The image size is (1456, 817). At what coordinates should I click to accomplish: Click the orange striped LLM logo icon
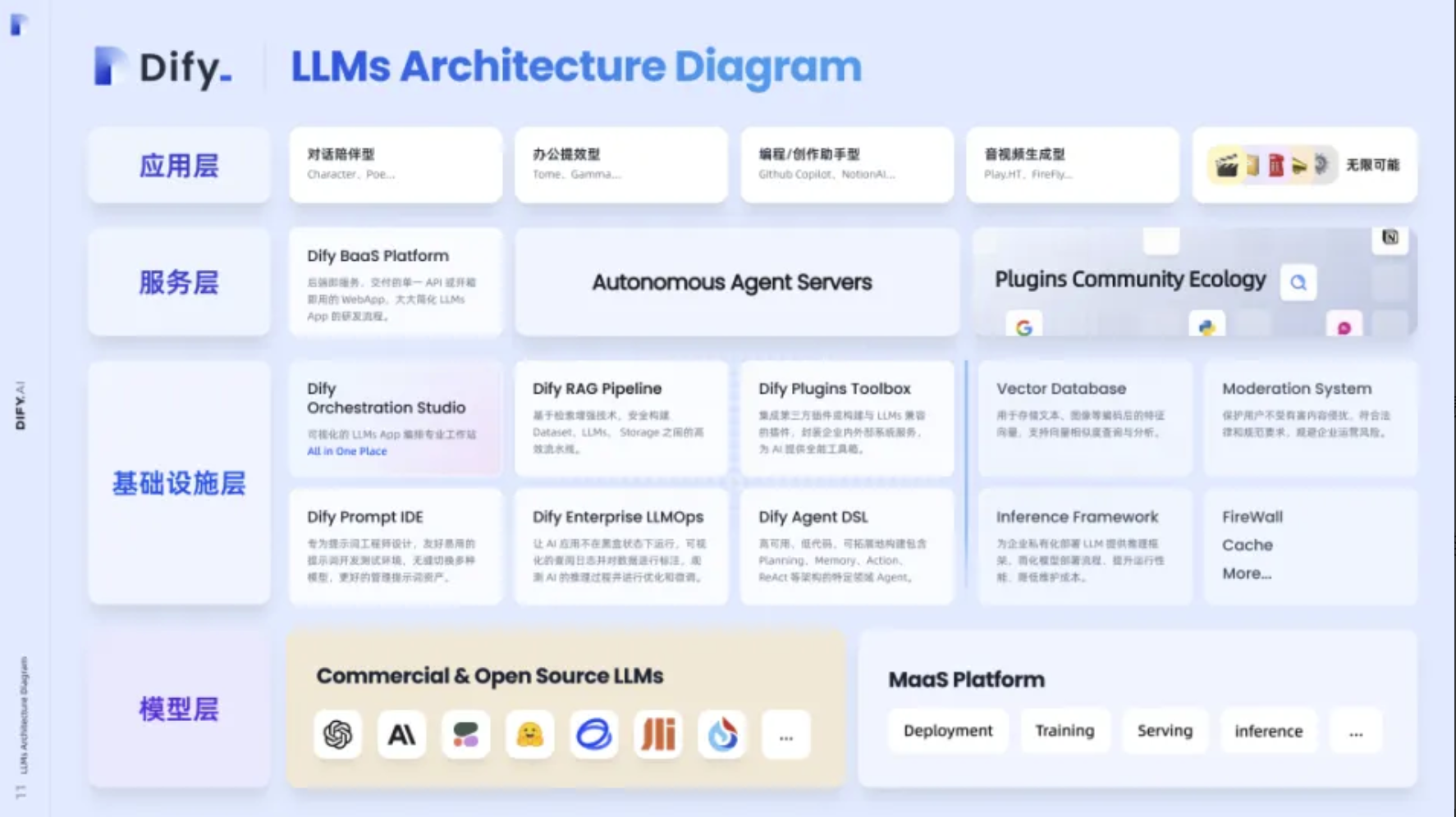point(657,734)
